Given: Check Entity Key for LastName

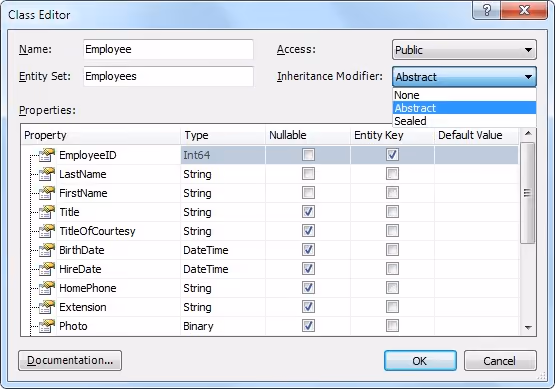Looking at the screenshot, I should [392, 174].
